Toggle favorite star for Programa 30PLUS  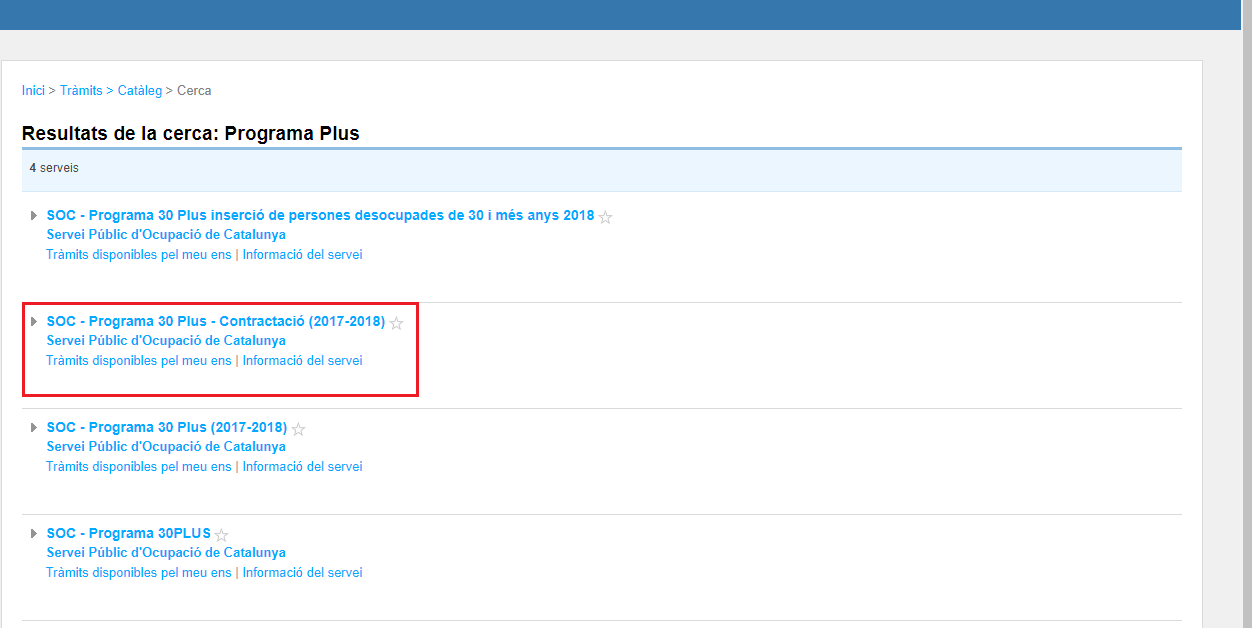pyautogui.click(x=221, y=535)
